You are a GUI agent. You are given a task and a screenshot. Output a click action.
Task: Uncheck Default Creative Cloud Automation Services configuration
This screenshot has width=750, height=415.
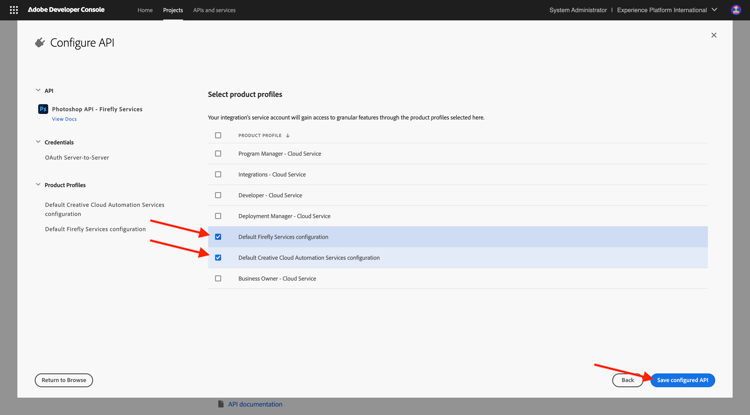click(x=218, y=258)
